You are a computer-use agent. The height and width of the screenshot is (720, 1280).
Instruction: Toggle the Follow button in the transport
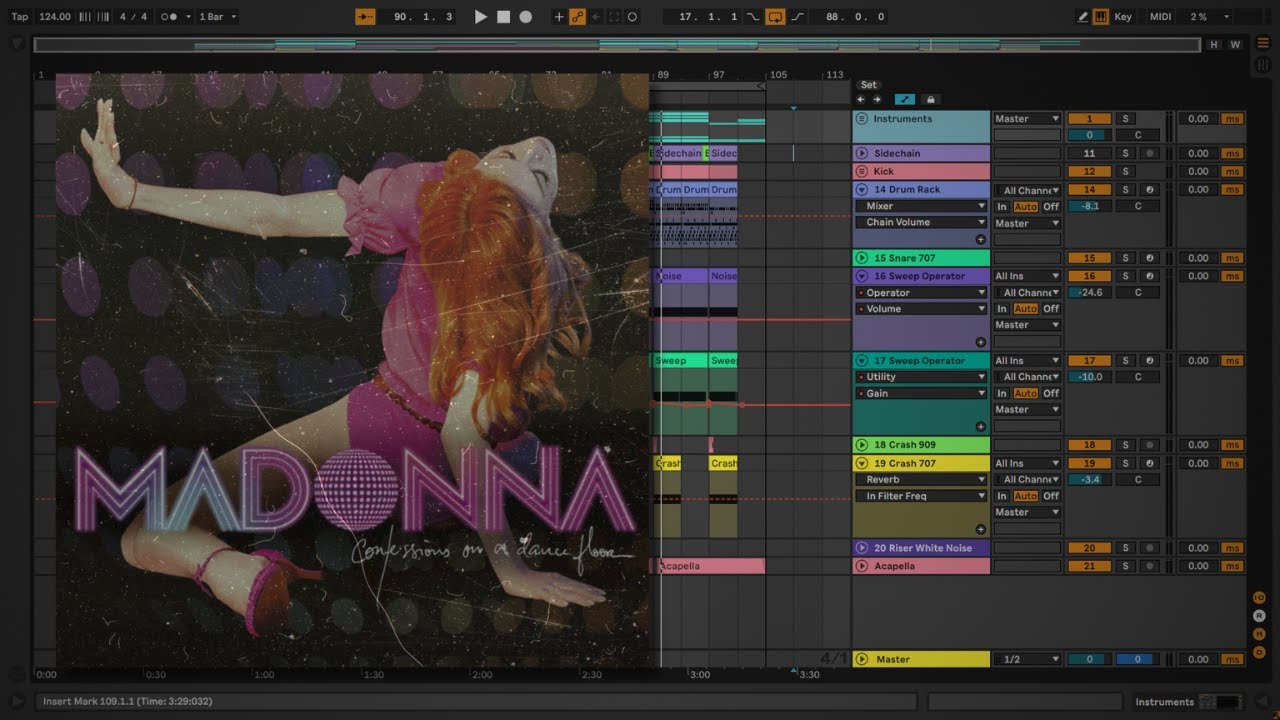coord(365,17)
